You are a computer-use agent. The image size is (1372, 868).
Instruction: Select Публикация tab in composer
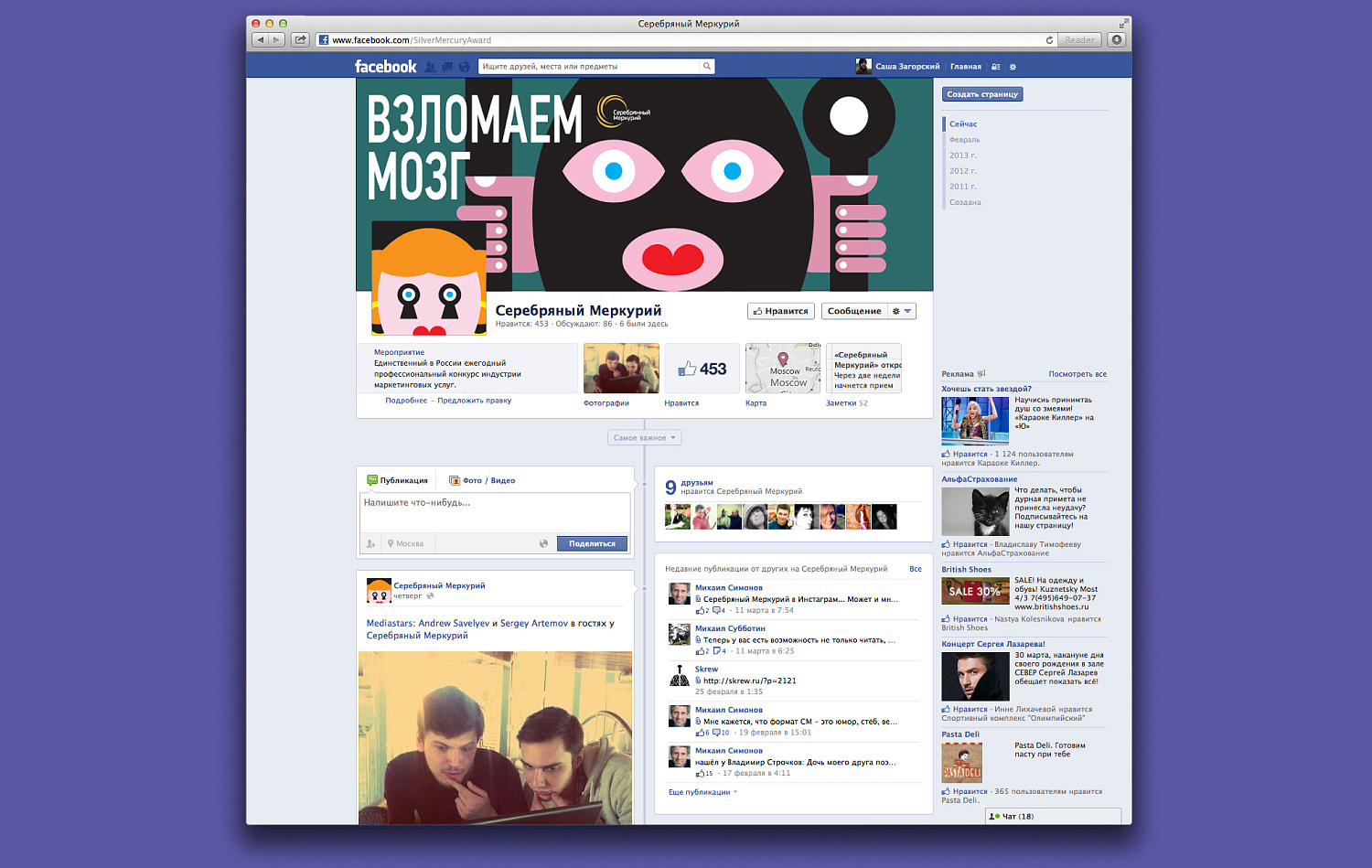pyautogui.click(x=398, y=480)
